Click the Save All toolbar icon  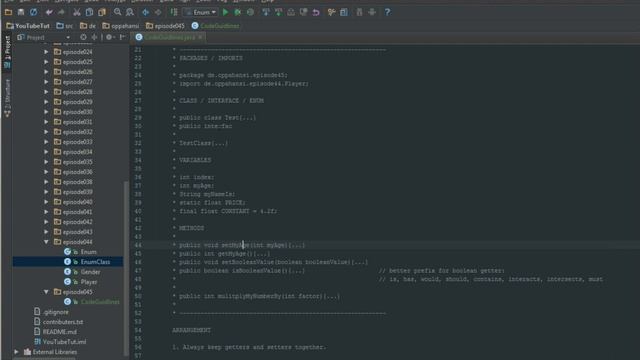[x=21, y=12]
